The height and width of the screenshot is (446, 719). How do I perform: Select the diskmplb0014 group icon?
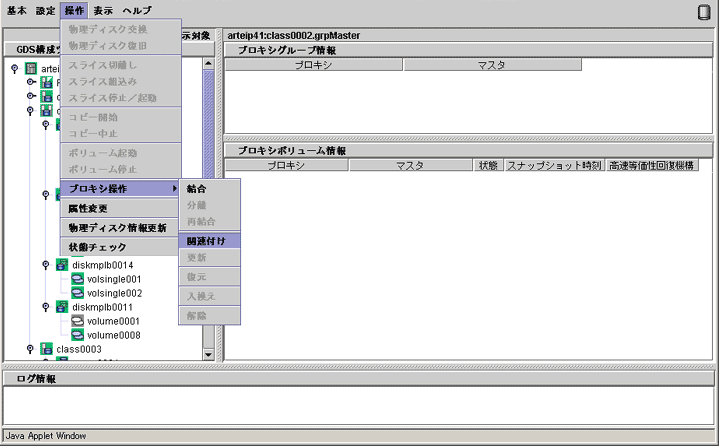click(62, 265)
